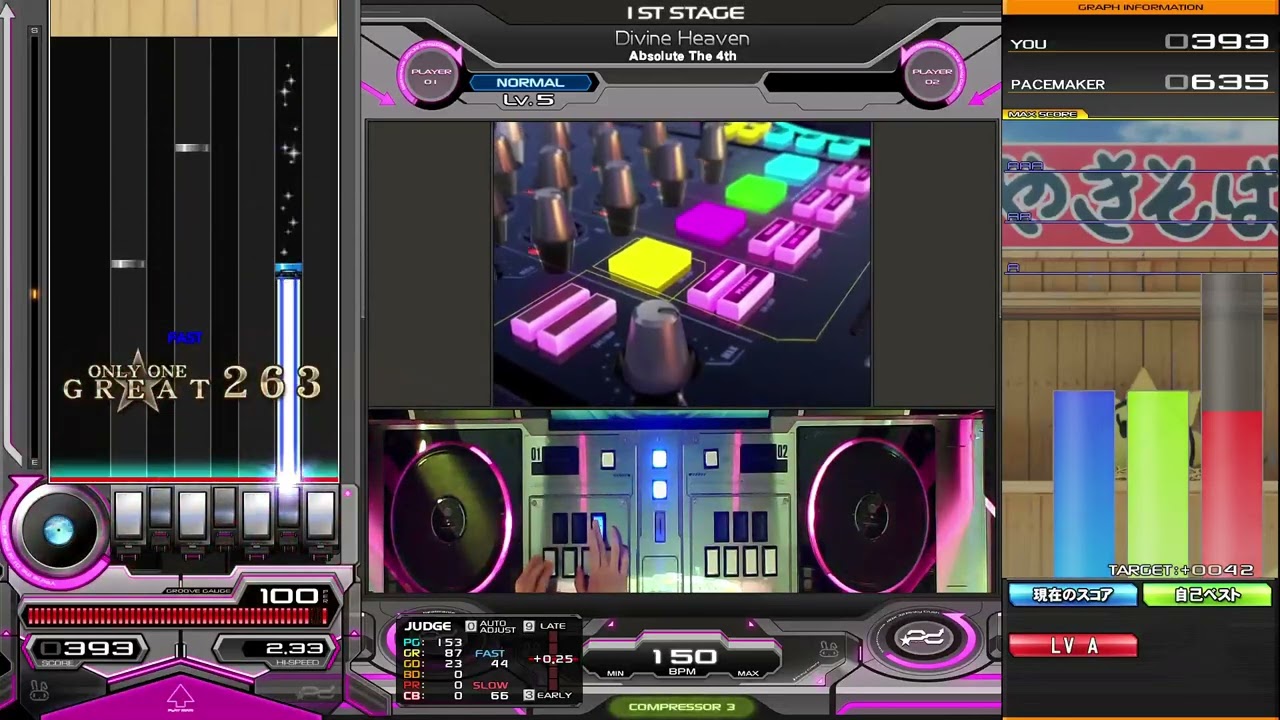The width and height of the screenshot is (1280, 720).
Task: Click the GREAT 263 combo display
Action: click(192, 381)
